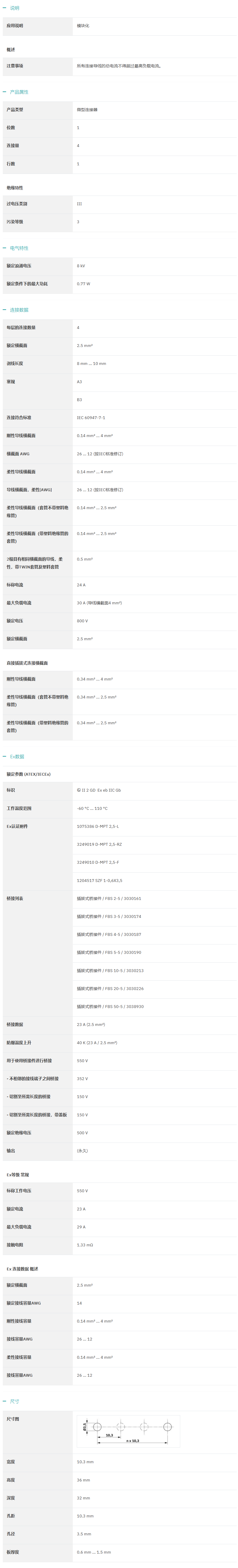Select the -60 °C ... 110 °C temperature range

[x=92, y=808]
